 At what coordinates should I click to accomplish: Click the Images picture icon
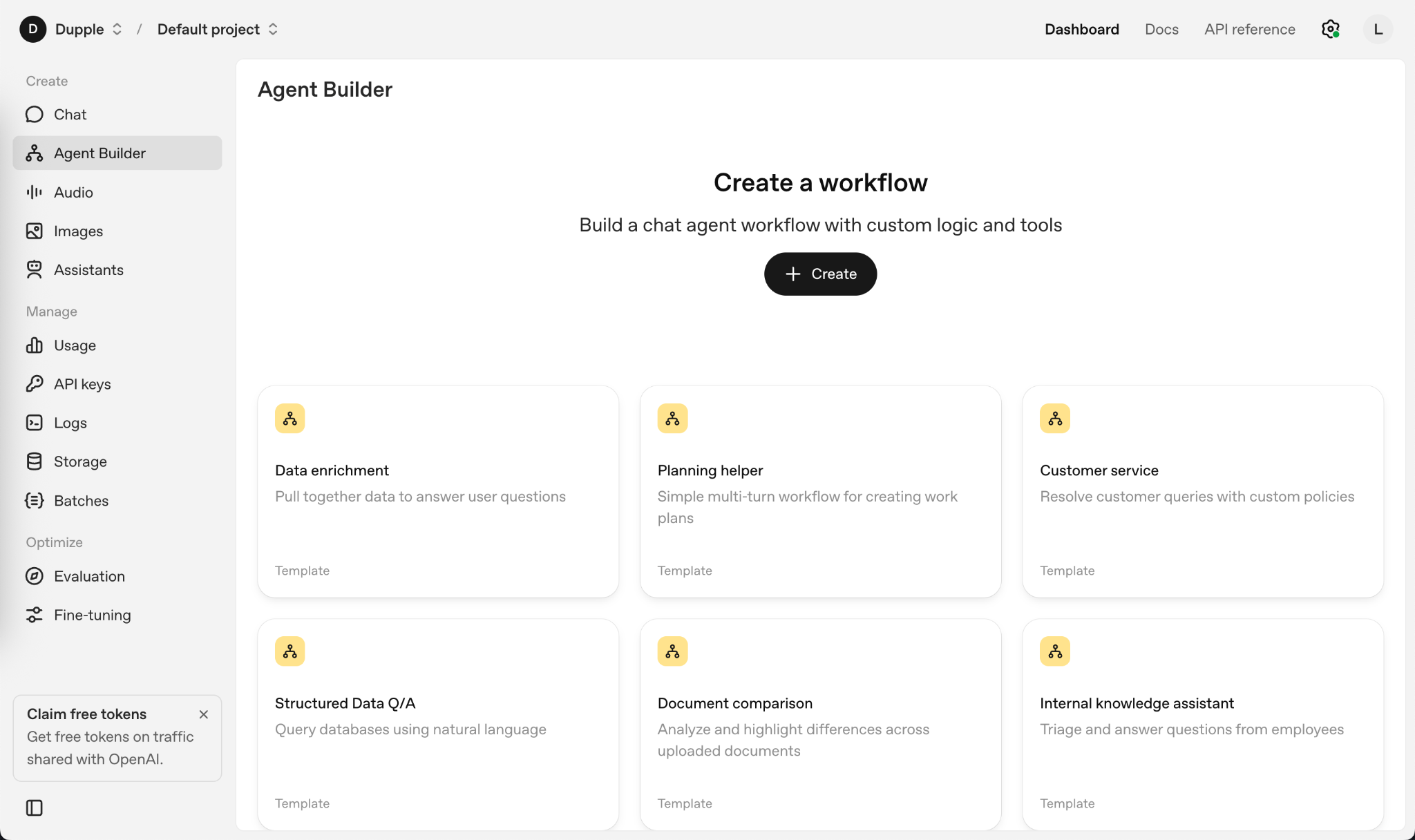pyautogui.click(x=34, y=231)
